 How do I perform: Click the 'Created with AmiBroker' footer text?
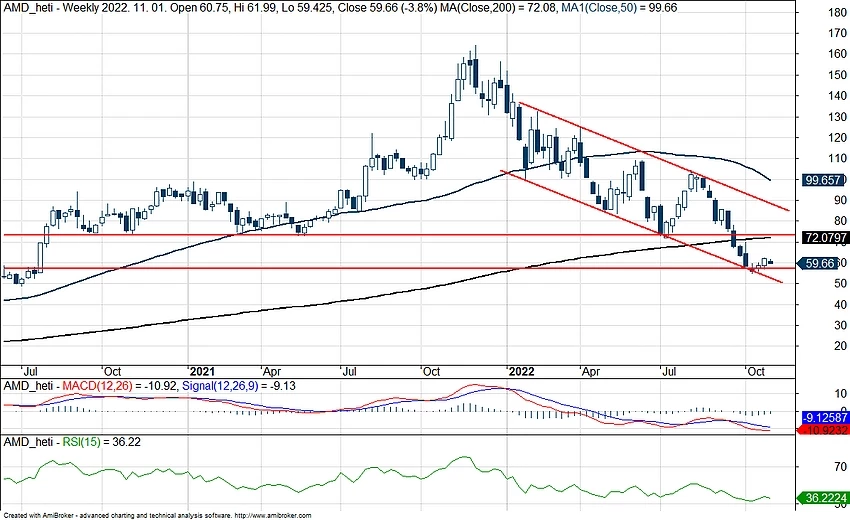click(38, 516)
